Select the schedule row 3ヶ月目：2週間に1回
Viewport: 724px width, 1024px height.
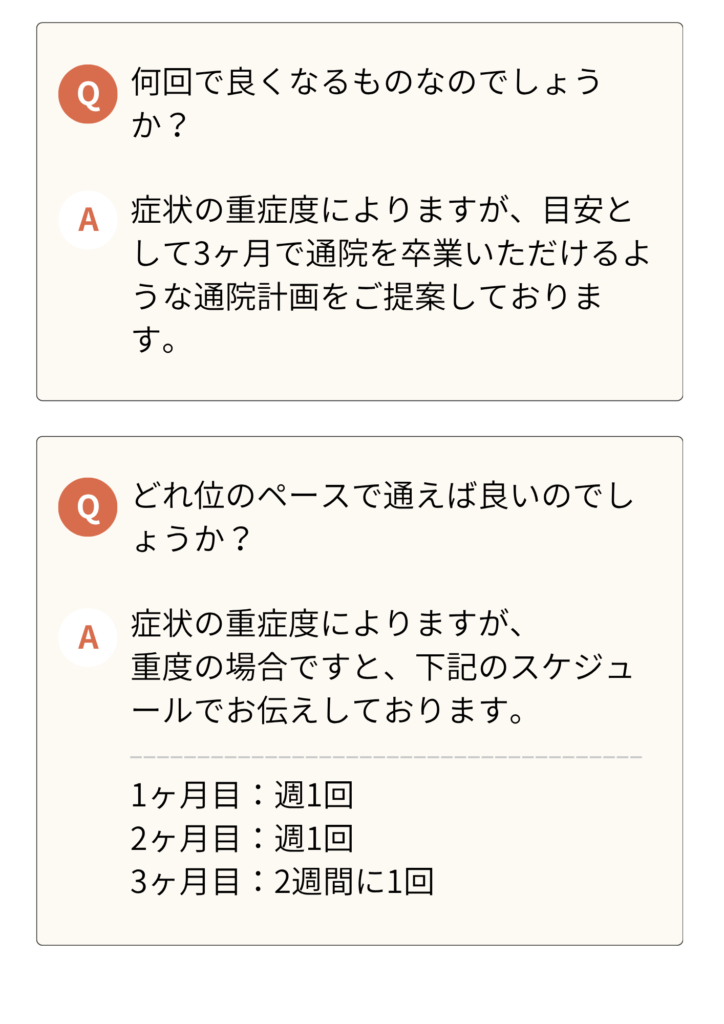click(282, 881)
